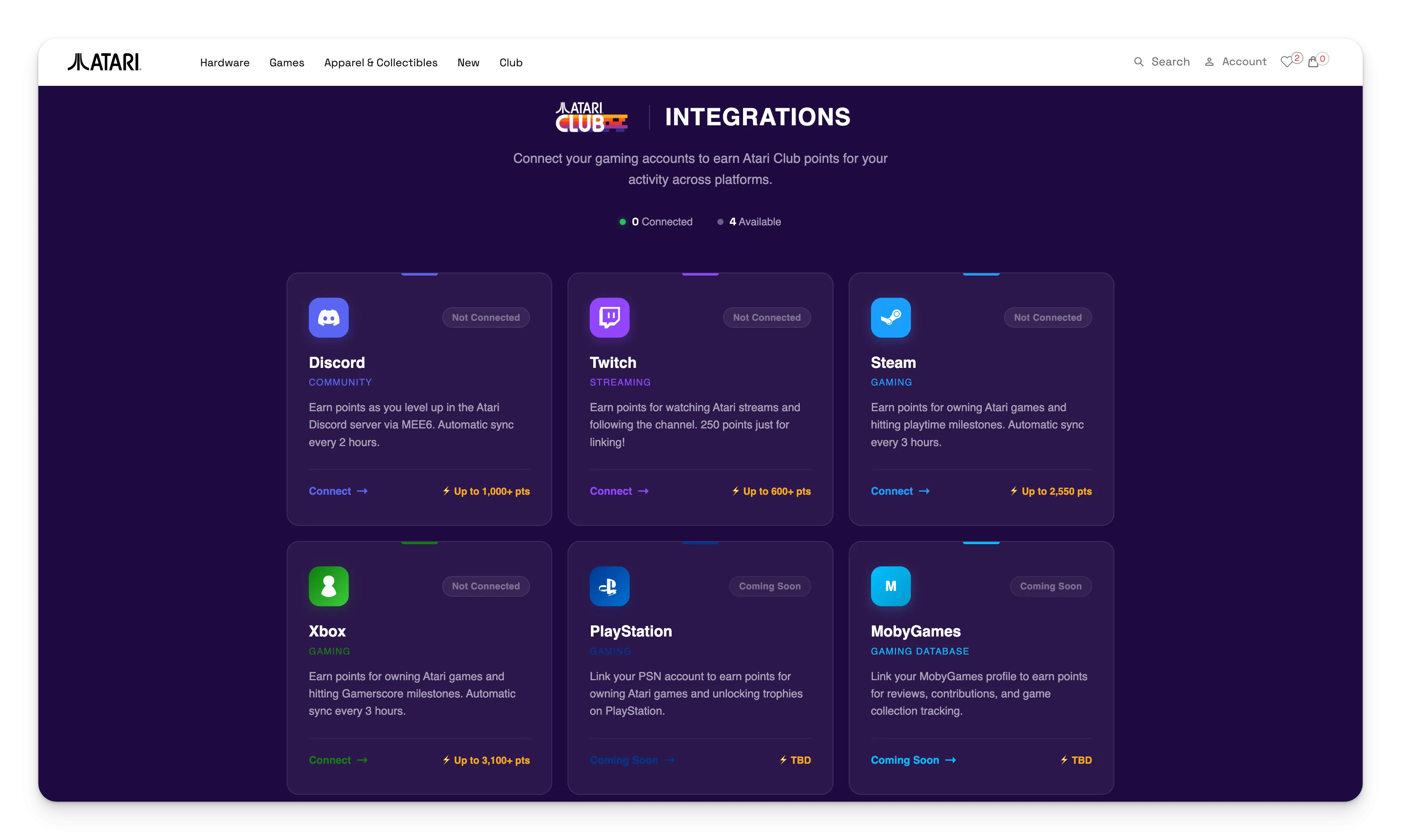Open the Games menu
Viewport: 1401px width, 840px height.
click(x=286, y=63)
